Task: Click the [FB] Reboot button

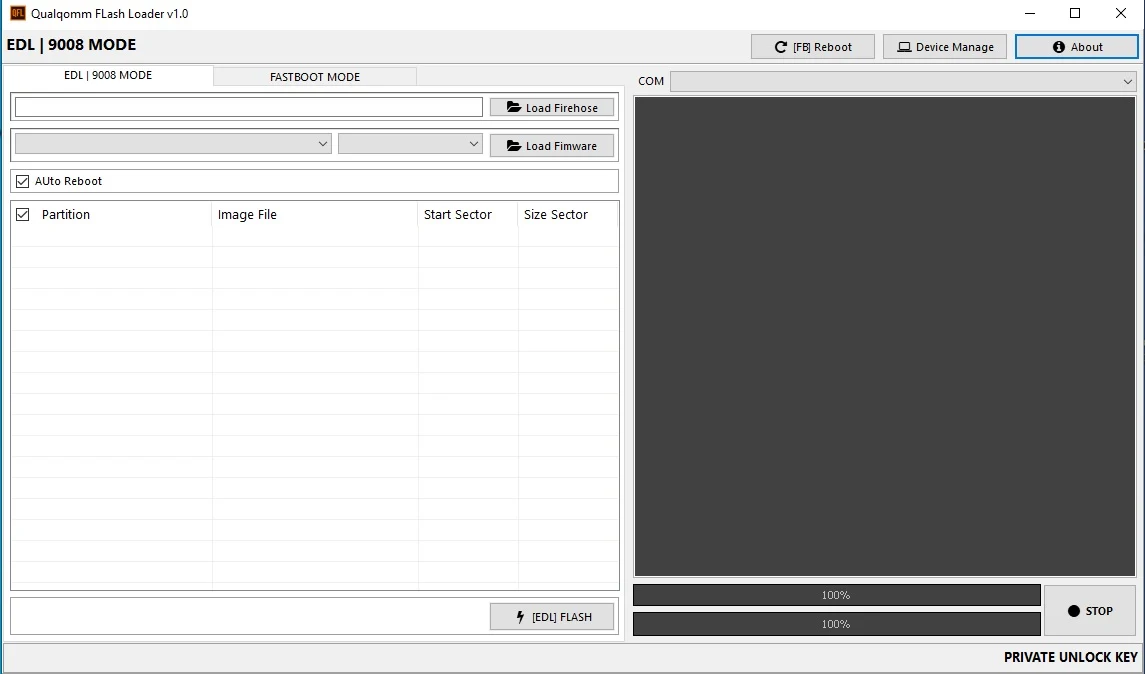Action: (812, 47)
